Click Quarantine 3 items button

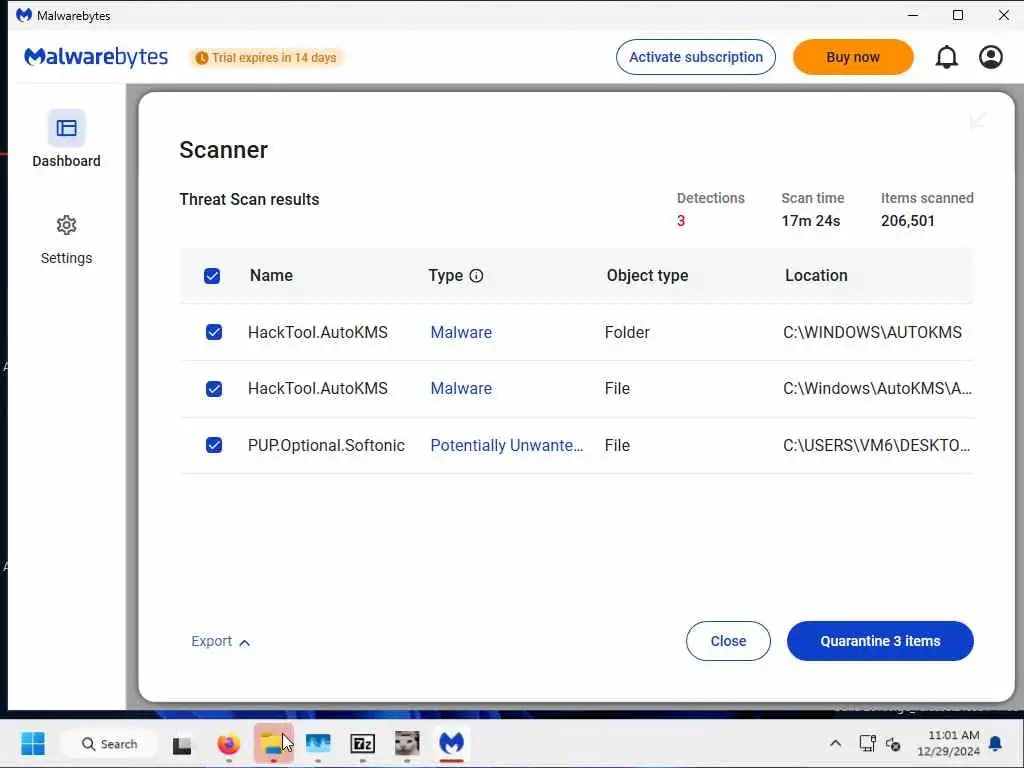(x=880, y=641)
